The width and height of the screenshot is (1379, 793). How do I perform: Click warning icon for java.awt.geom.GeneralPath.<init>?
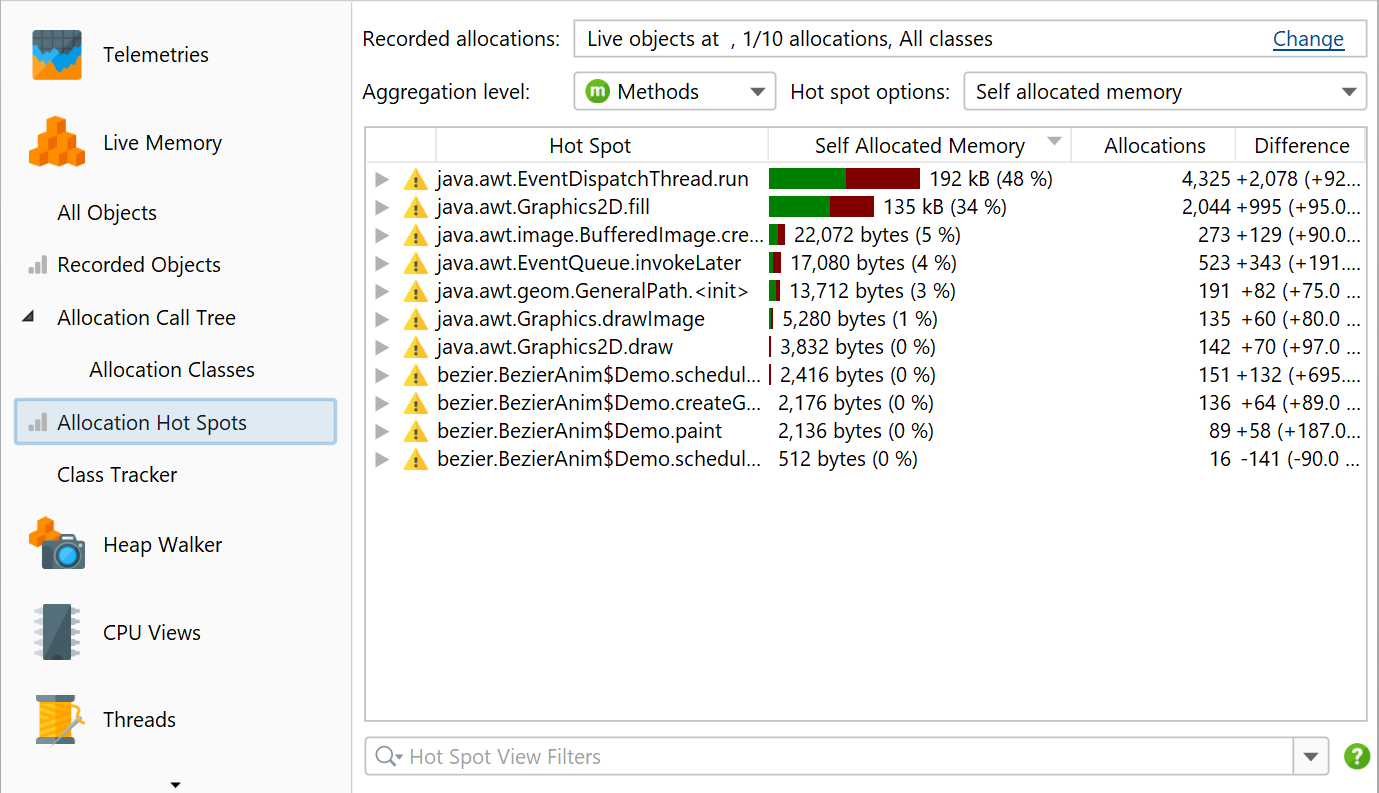[x=415, y=292]
